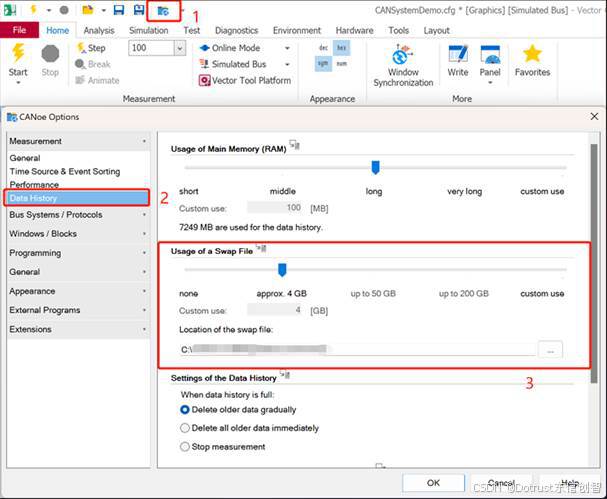Open Vector Tool Platform
607x499 pixels.
[x=245, y=81]
